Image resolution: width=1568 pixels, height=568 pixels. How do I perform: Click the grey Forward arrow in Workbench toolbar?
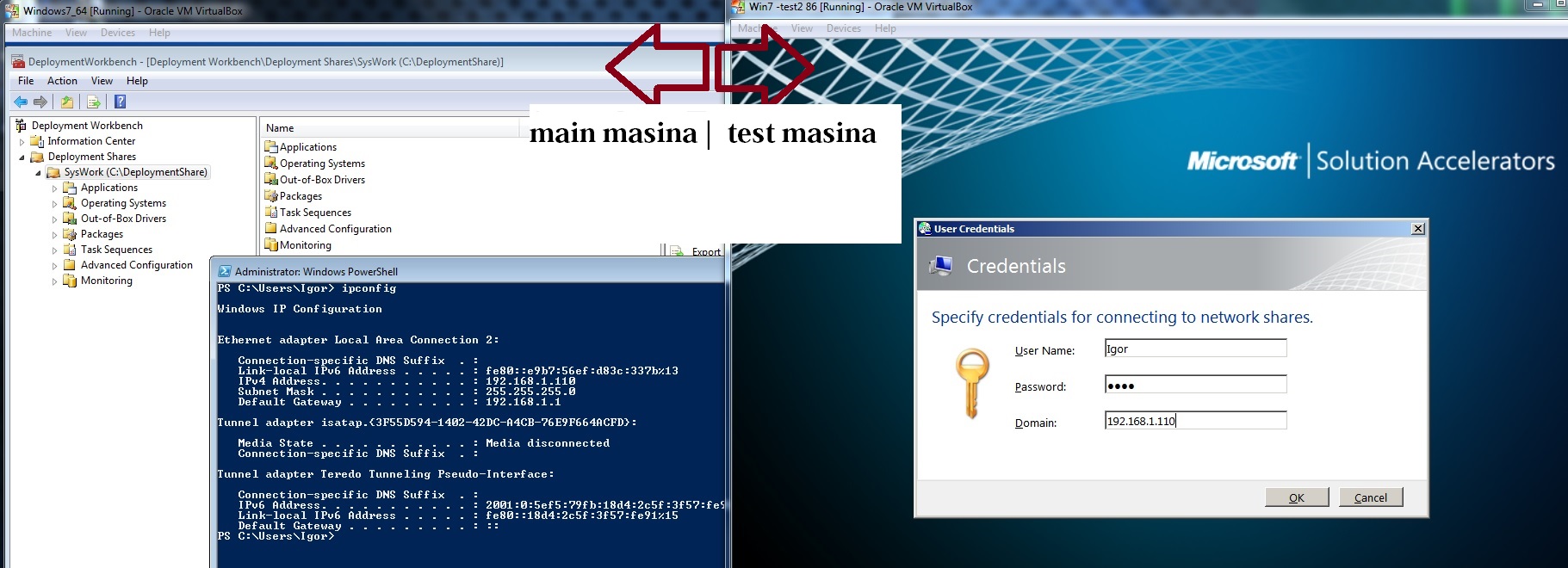pos(40,102)
